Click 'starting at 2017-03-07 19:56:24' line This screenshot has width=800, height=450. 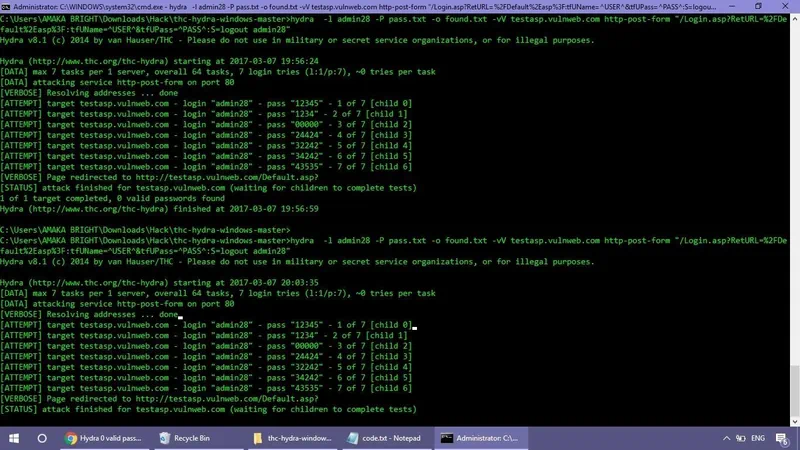[159, 61]
